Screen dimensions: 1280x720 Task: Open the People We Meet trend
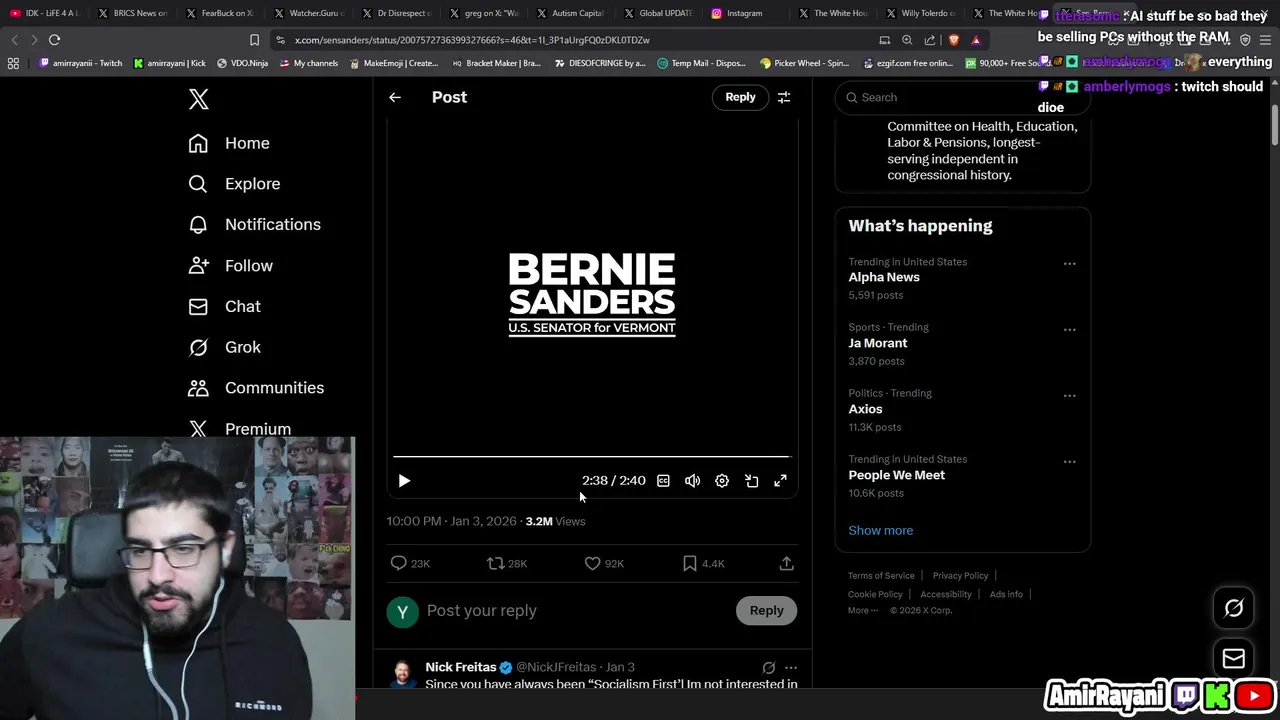(897, 475)
